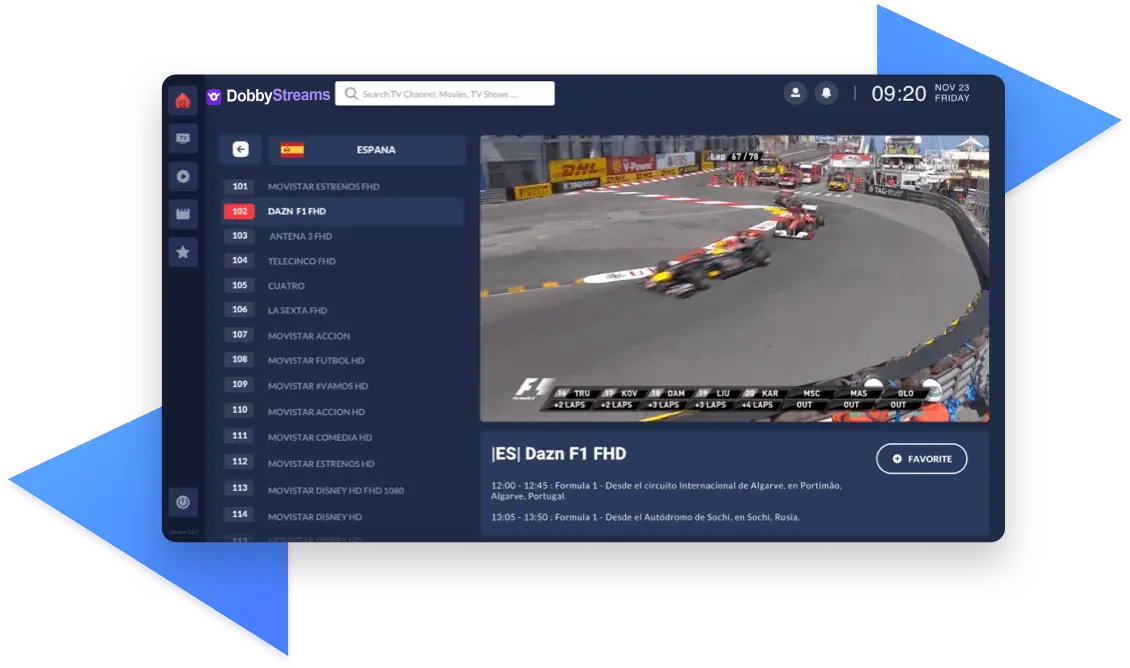Select the Home icon in the sidebar
This screenshot has width=1130, height=668.
(183, 99)
